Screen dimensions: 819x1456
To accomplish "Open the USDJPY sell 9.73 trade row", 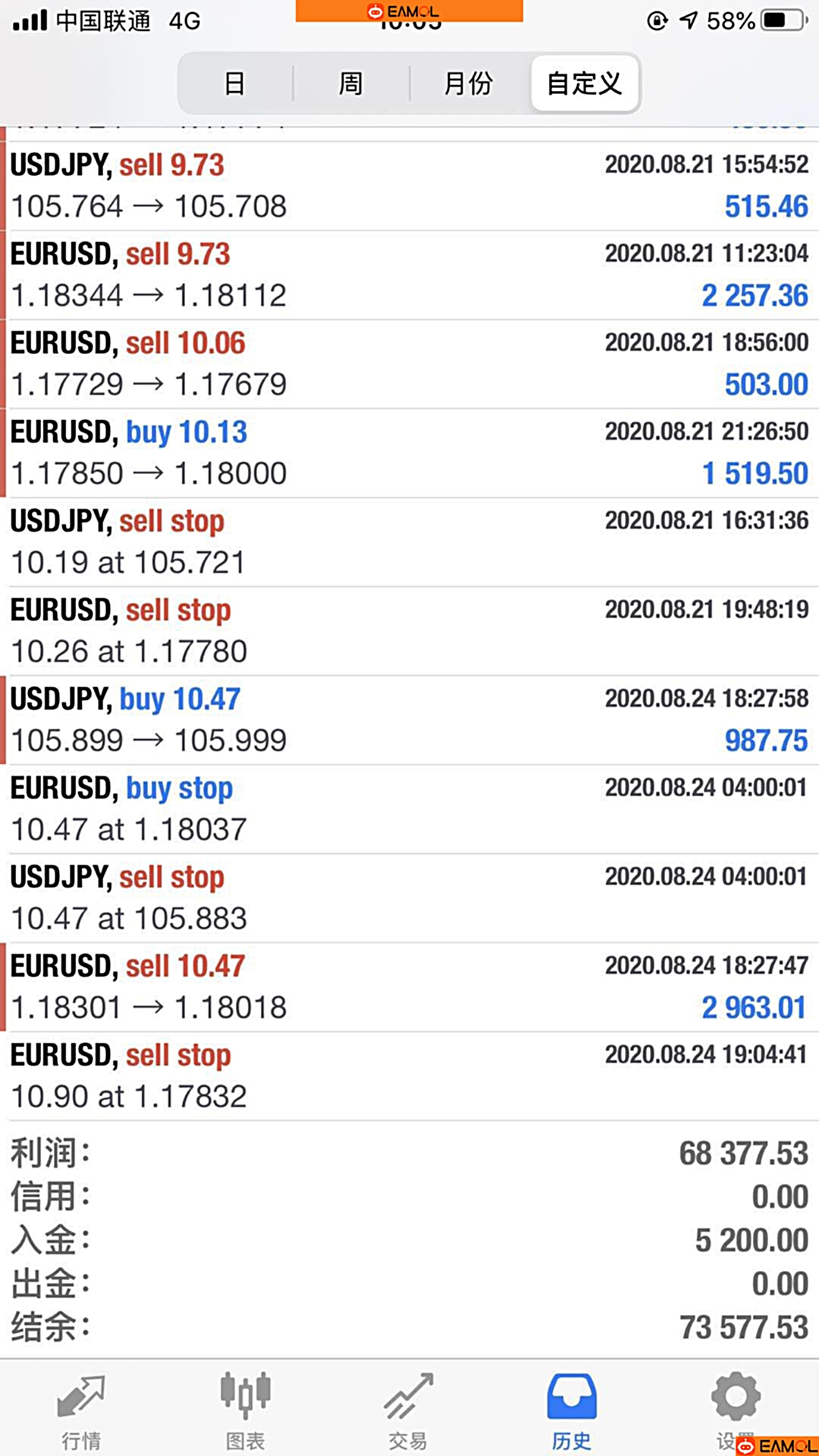I will 409,186.
